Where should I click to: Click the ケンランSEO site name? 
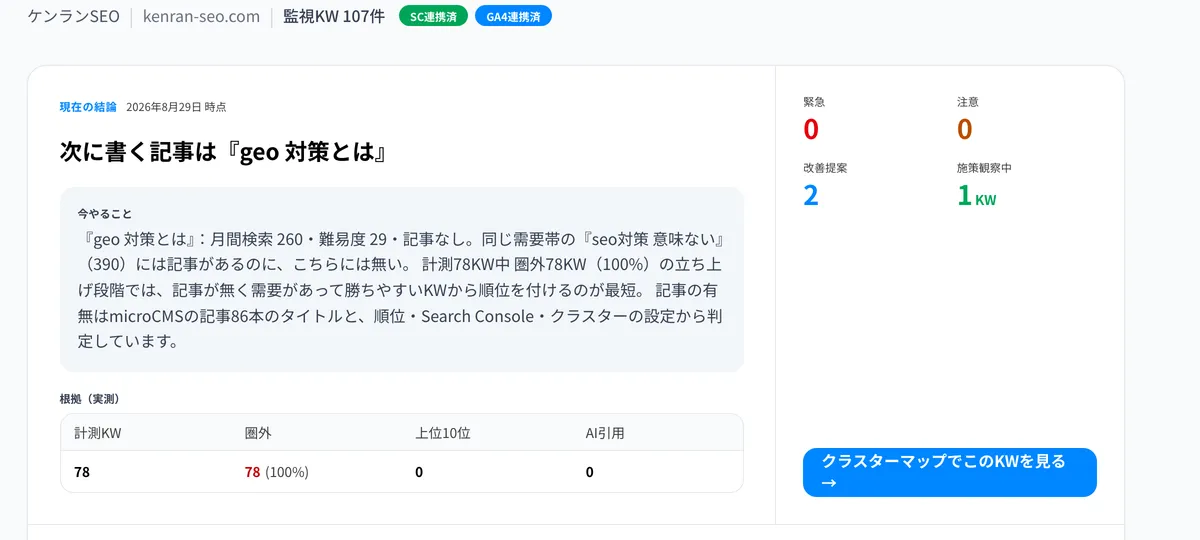[x=74, y=16]
